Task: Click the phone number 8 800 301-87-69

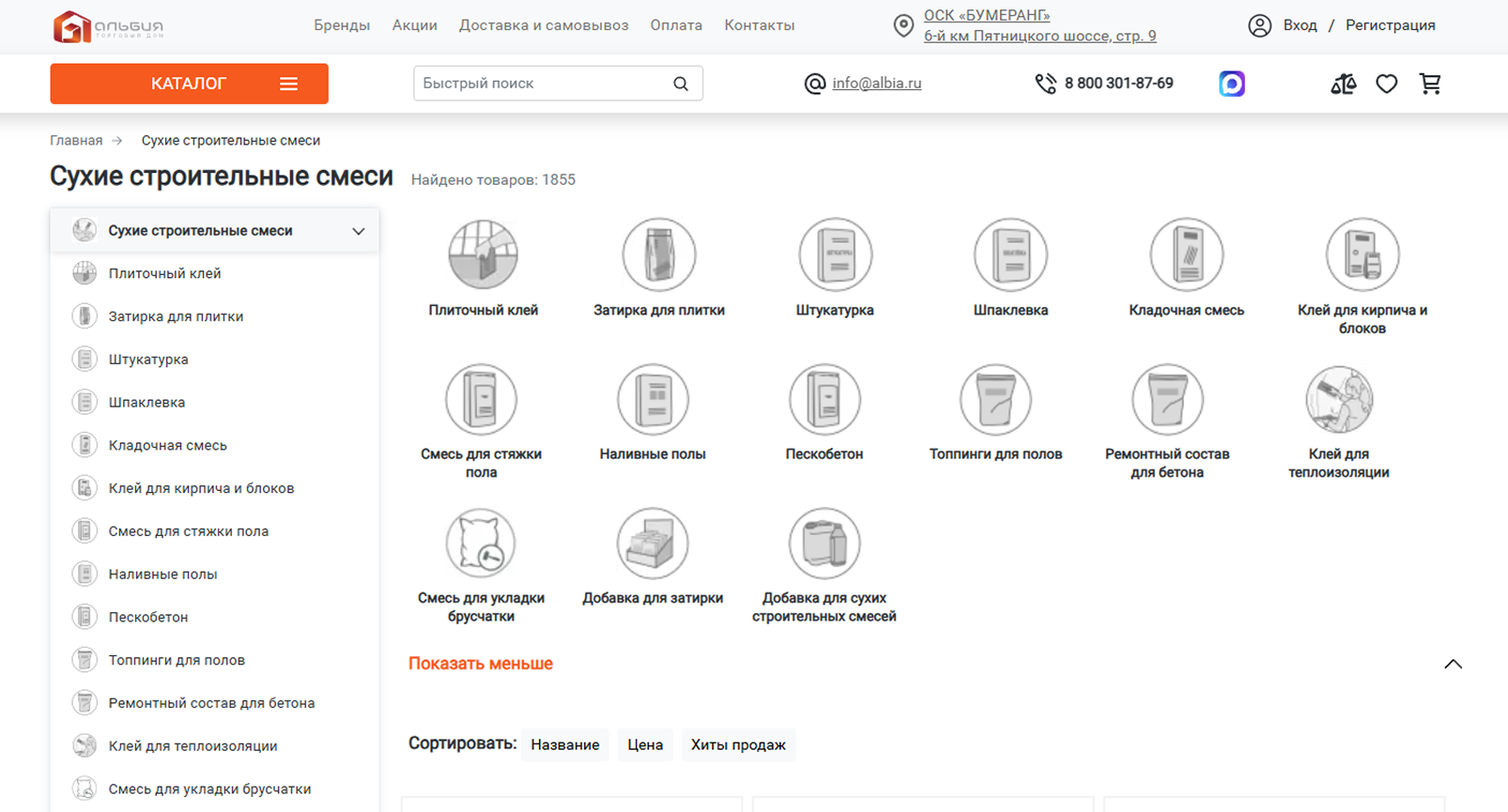Action: 1118,84
